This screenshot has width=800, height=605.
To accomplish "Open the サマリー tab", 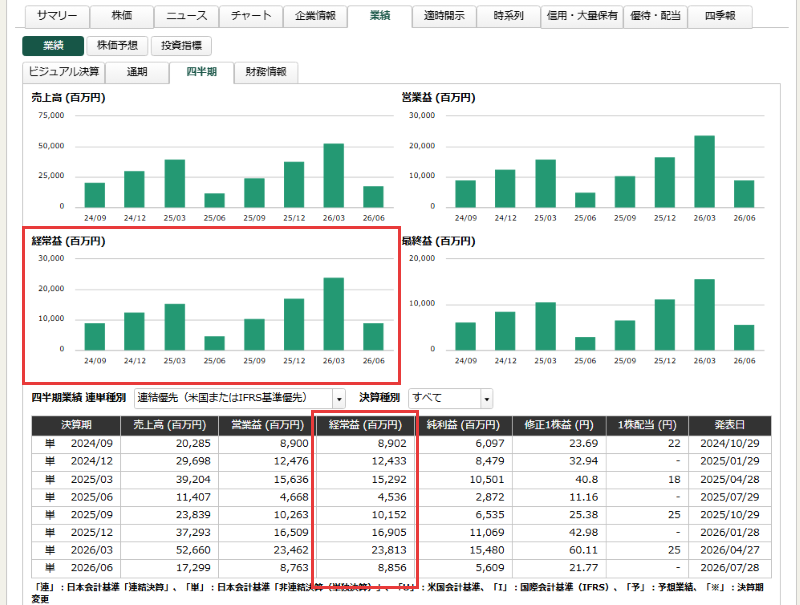I will (x=57, y=16).
